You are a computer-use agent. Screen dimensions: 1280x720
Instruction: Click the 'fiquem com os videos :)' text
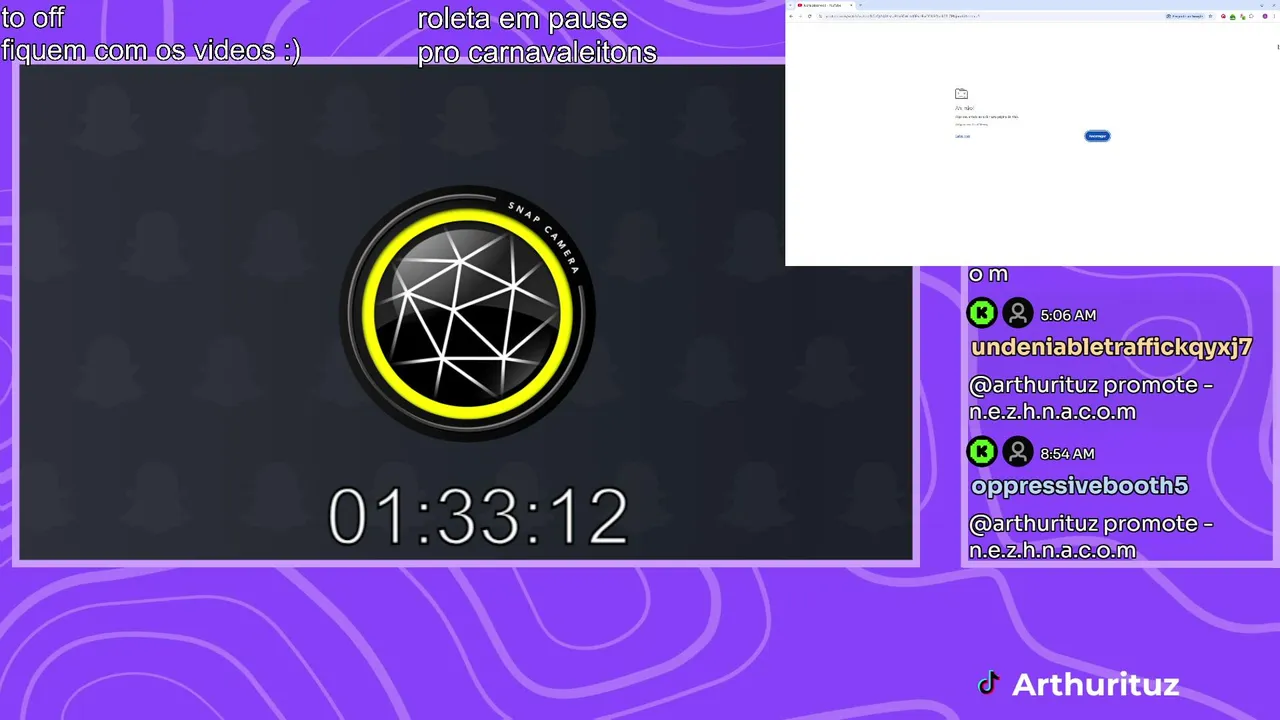click(151, 50)
